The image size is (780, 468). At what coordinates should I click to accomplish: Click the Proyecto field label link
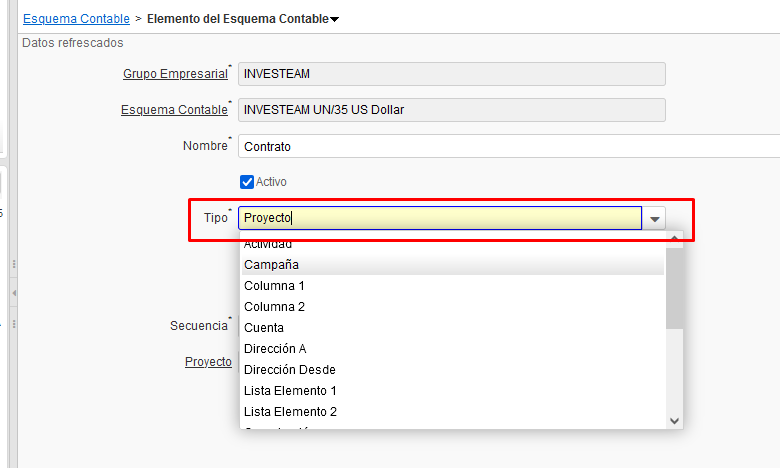coord(208,361)
